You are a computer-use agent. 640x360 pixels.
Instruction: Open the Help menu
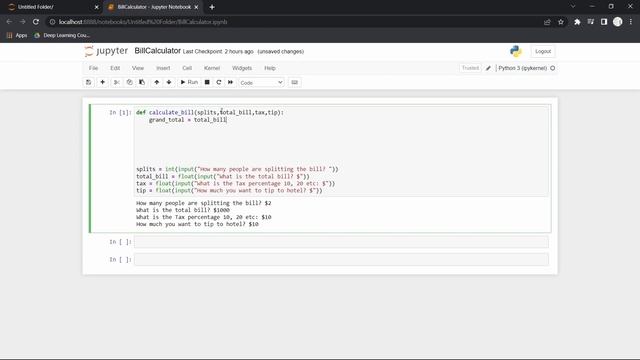tap(270, 68)
